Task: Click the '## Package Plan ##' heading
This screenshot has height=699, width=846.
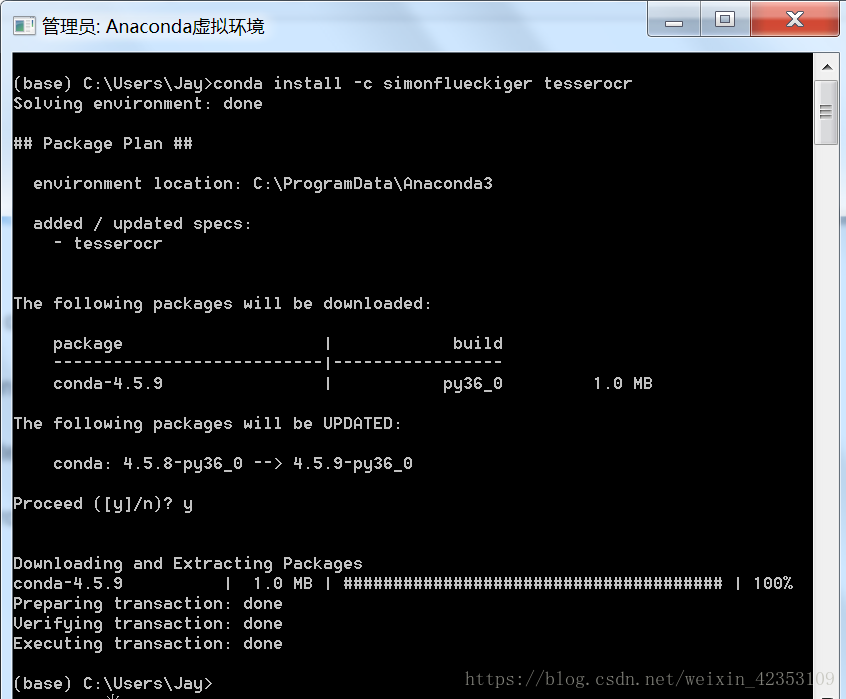Action: (103, 143)
